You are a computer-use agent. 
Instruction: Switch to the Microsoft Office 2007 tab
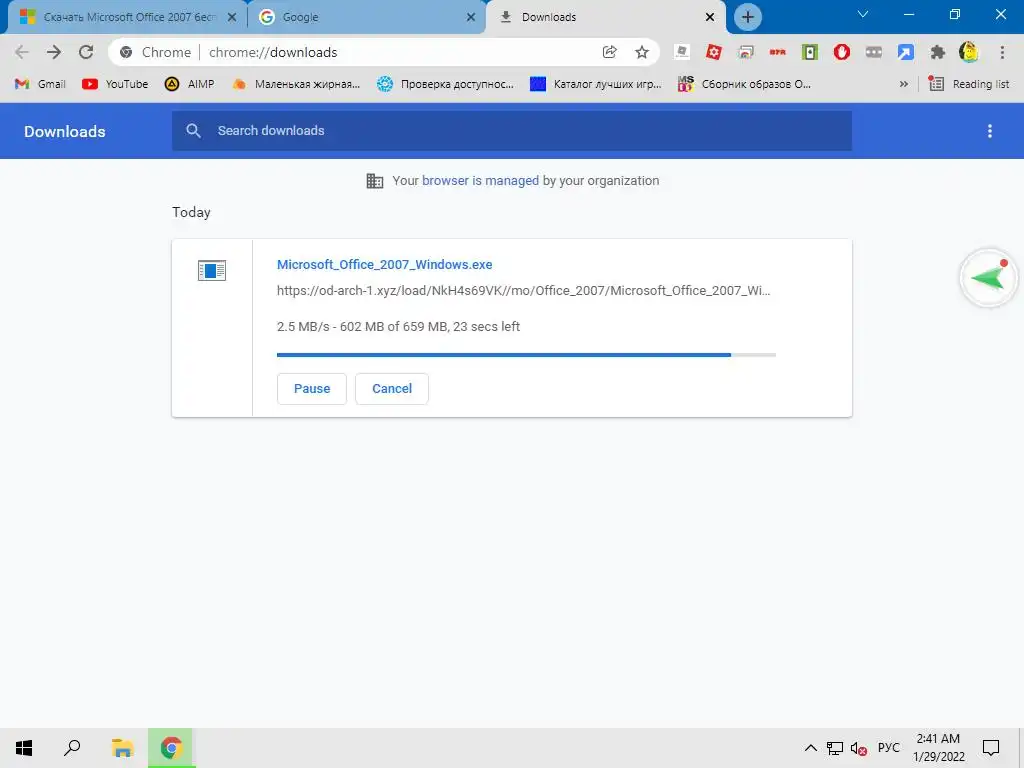127,17
